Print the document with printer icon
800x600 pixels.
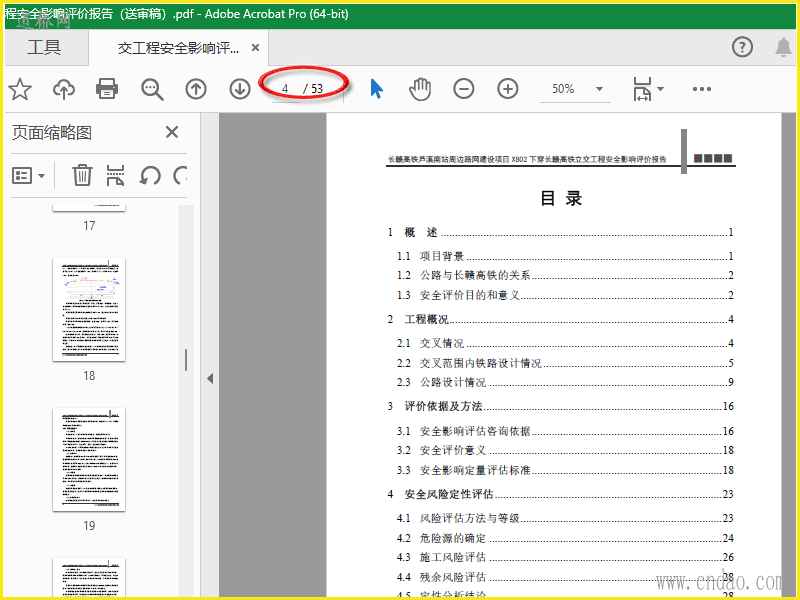[107, 89]
